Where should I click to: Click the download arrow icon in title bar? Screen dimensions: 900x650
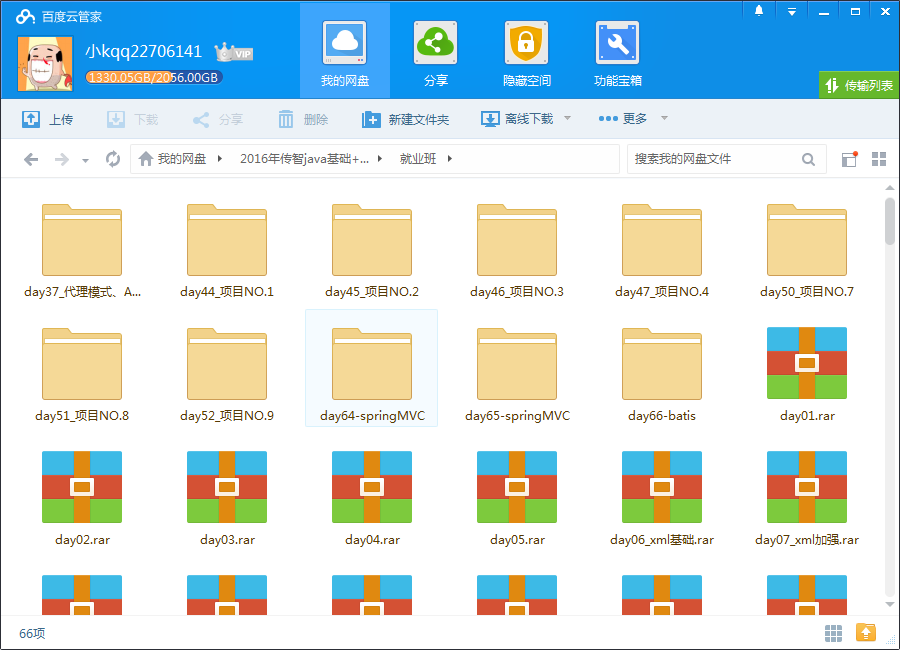[x=791, y=10]
